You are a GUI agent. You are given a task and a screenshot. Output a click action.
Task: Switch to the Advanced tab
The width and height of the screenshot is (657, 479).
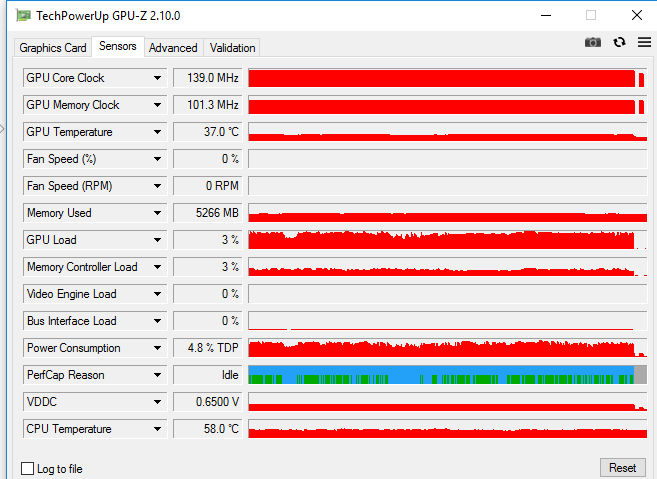(x=173, y=48)
